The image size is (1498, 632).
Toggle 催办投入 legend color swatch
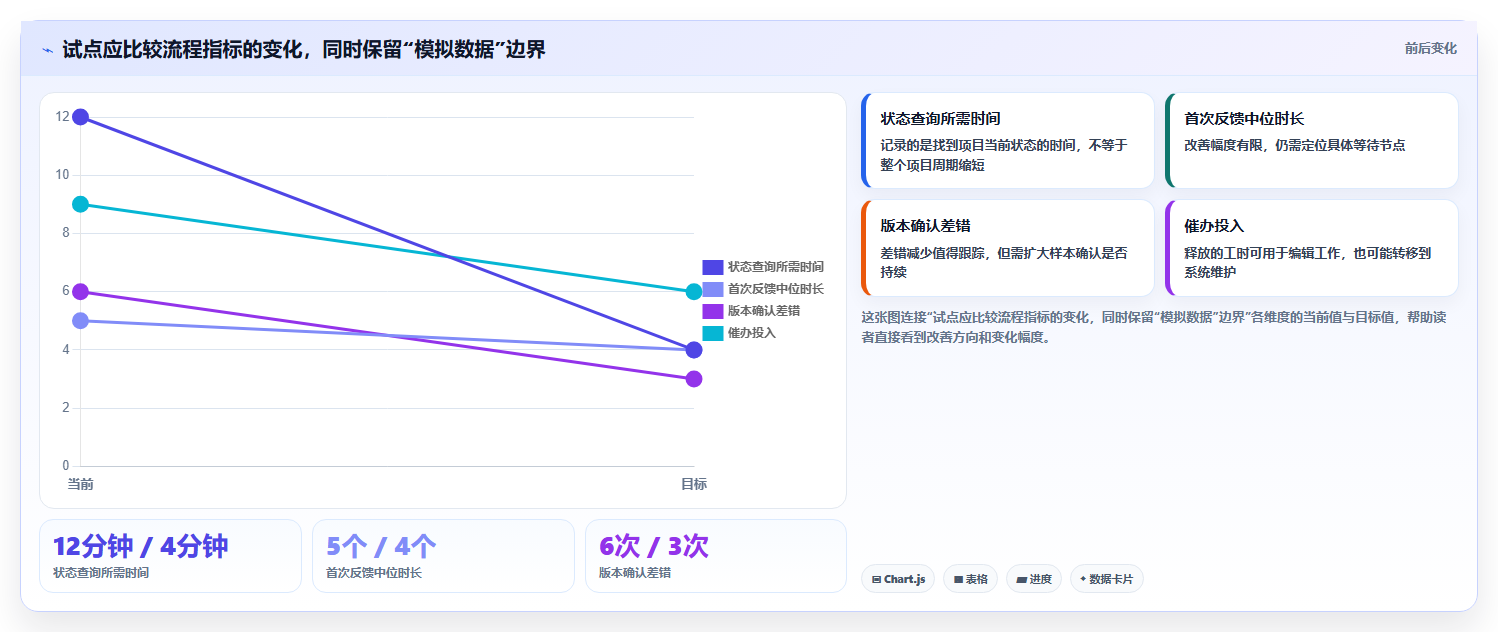[x=712, y=333]
